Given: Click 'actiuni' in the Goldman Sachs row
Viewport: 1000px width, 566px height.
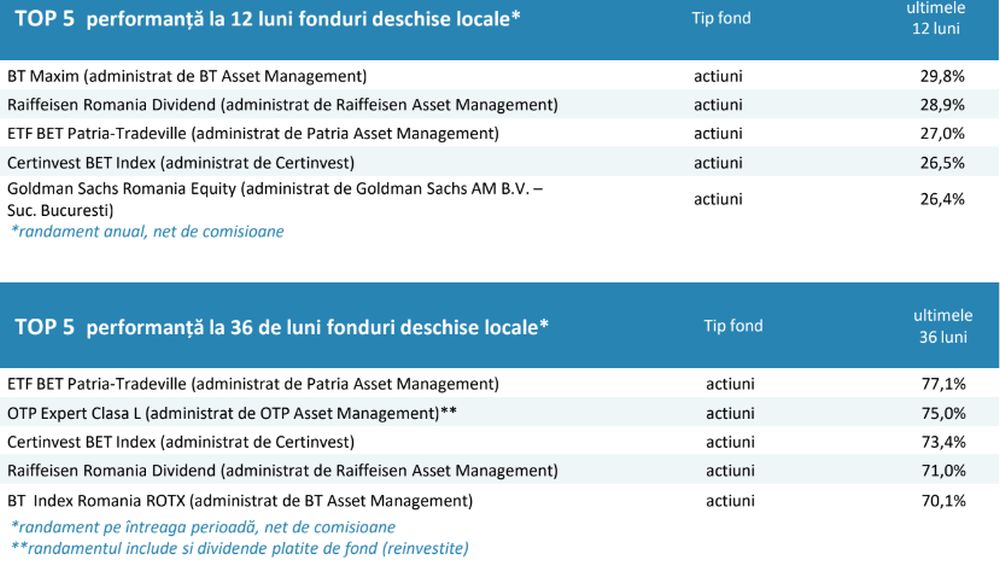Looking at the screenshot, I should tap(718, 199).
